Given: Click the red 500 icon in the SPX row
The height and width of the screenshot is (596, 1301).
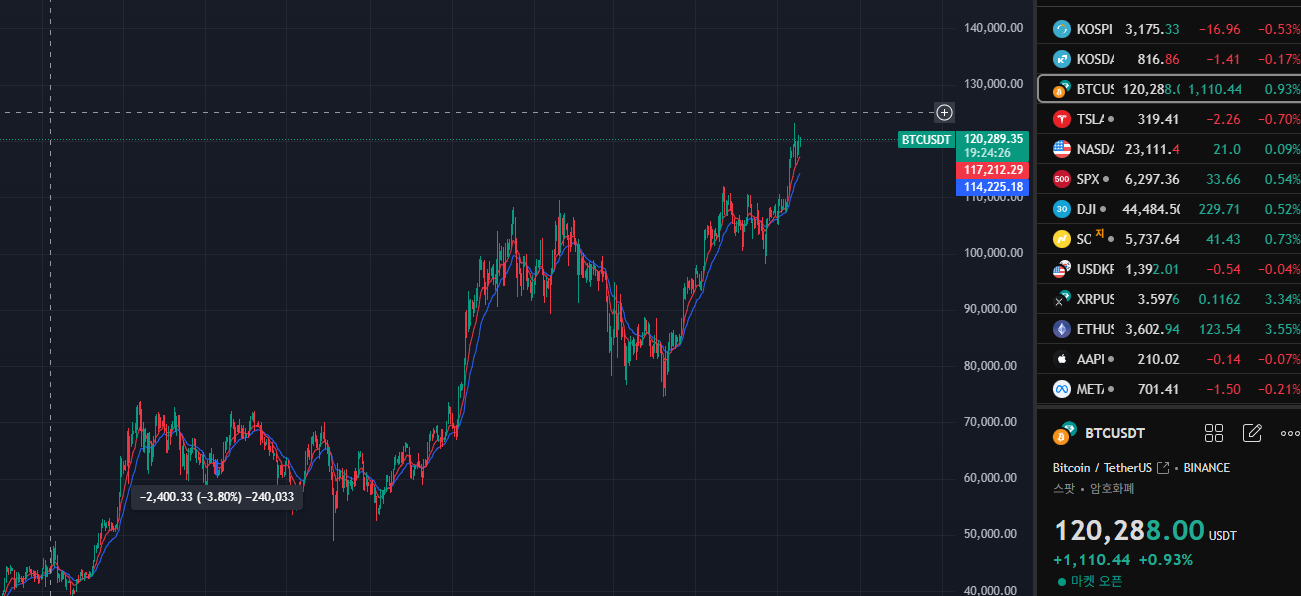Looking at the screenshot, I should pyautogui.click(x=1061, y=179).
